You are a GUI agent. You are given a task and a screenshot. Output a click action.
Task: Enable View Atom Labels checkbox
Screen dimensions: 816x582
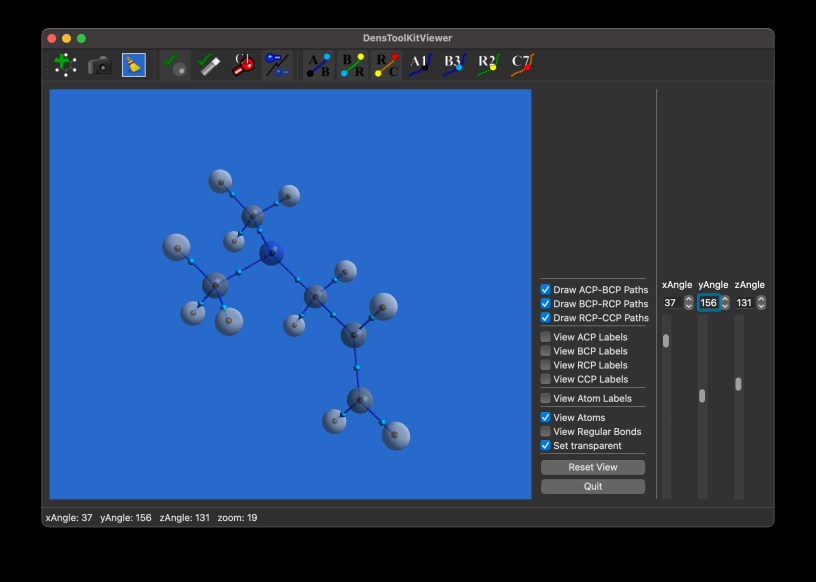(x=546, y=399)
